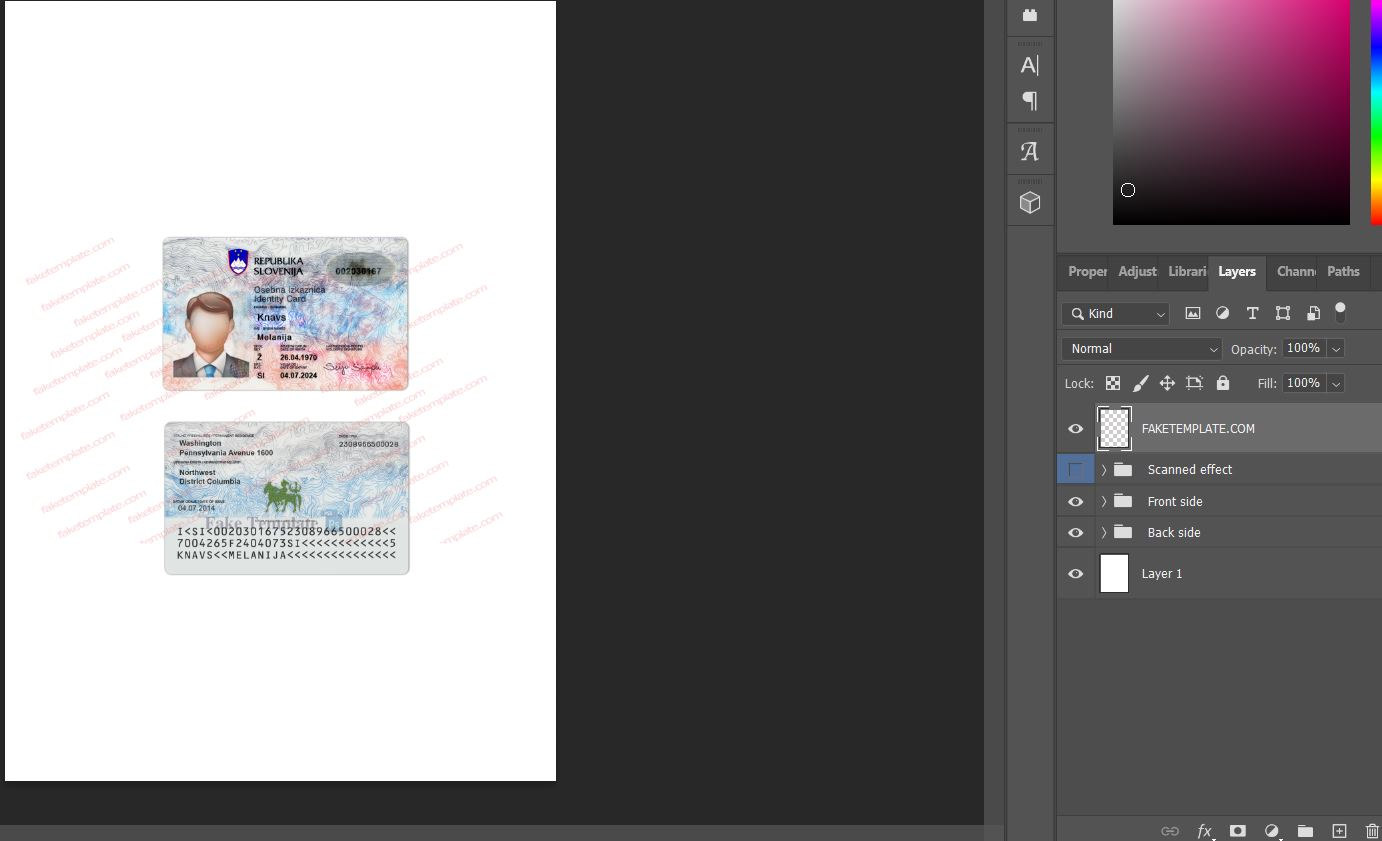The width and height of the screenshot is (1382, 841).
Task: Click the lock position icon
Action: pos(1167,383)
